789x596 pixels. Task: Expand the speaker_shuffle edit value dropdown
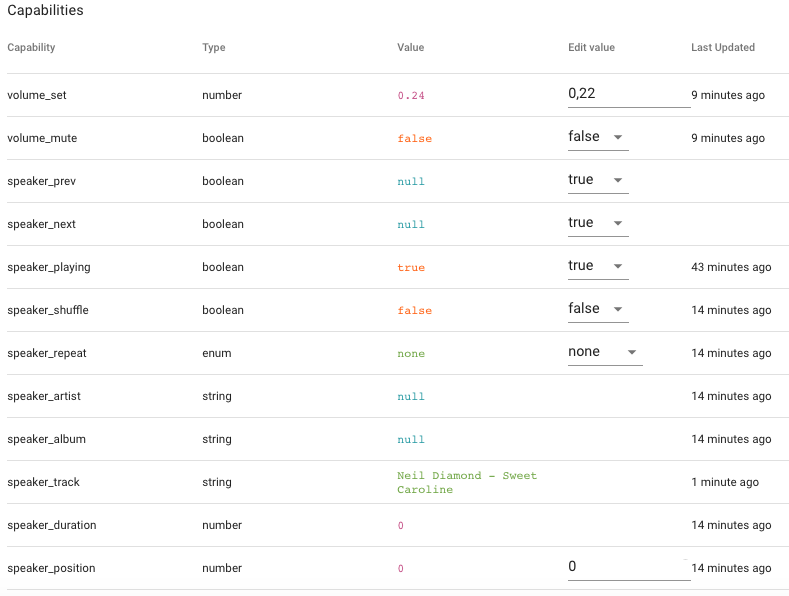coord(597,309)
